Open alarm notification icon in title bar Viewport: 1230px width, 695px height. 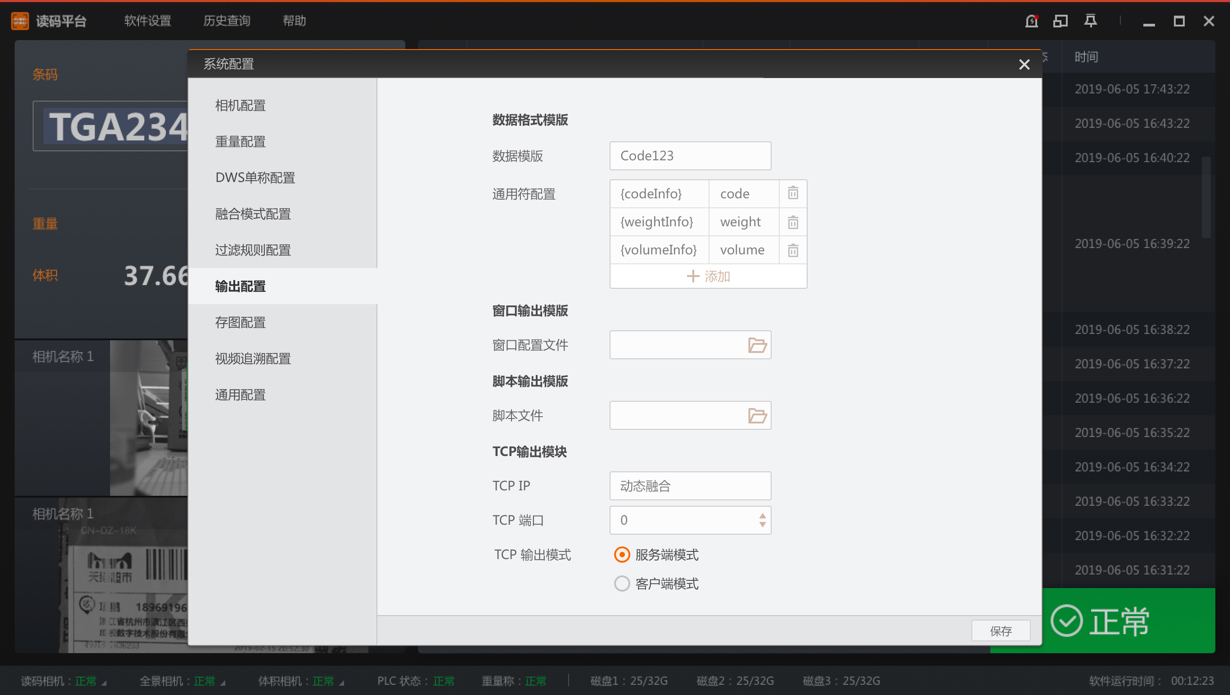click(1031, 21)
